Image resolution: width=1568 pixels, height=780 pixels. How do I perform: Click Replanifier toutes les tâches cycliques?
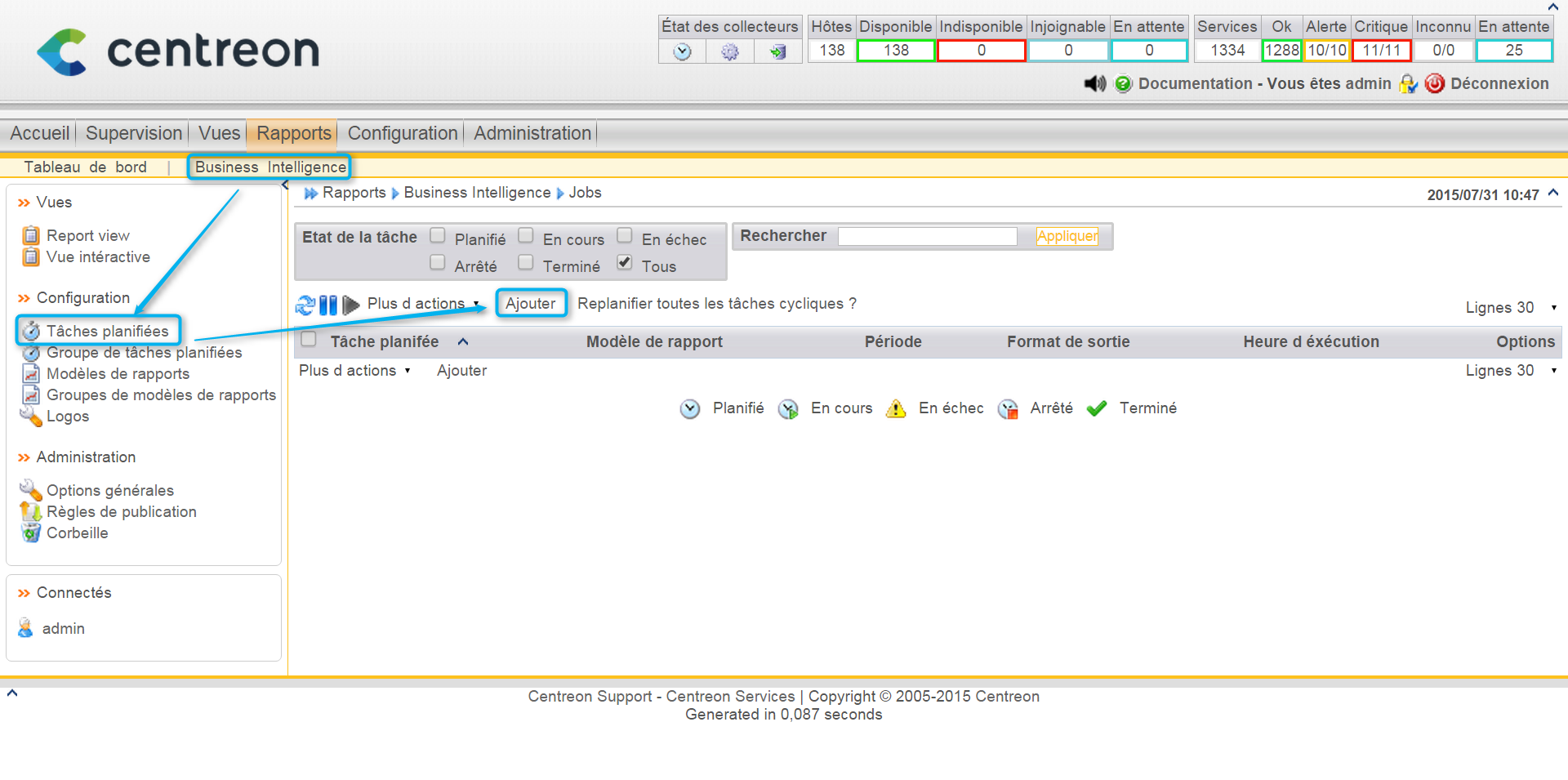point(717,304)
